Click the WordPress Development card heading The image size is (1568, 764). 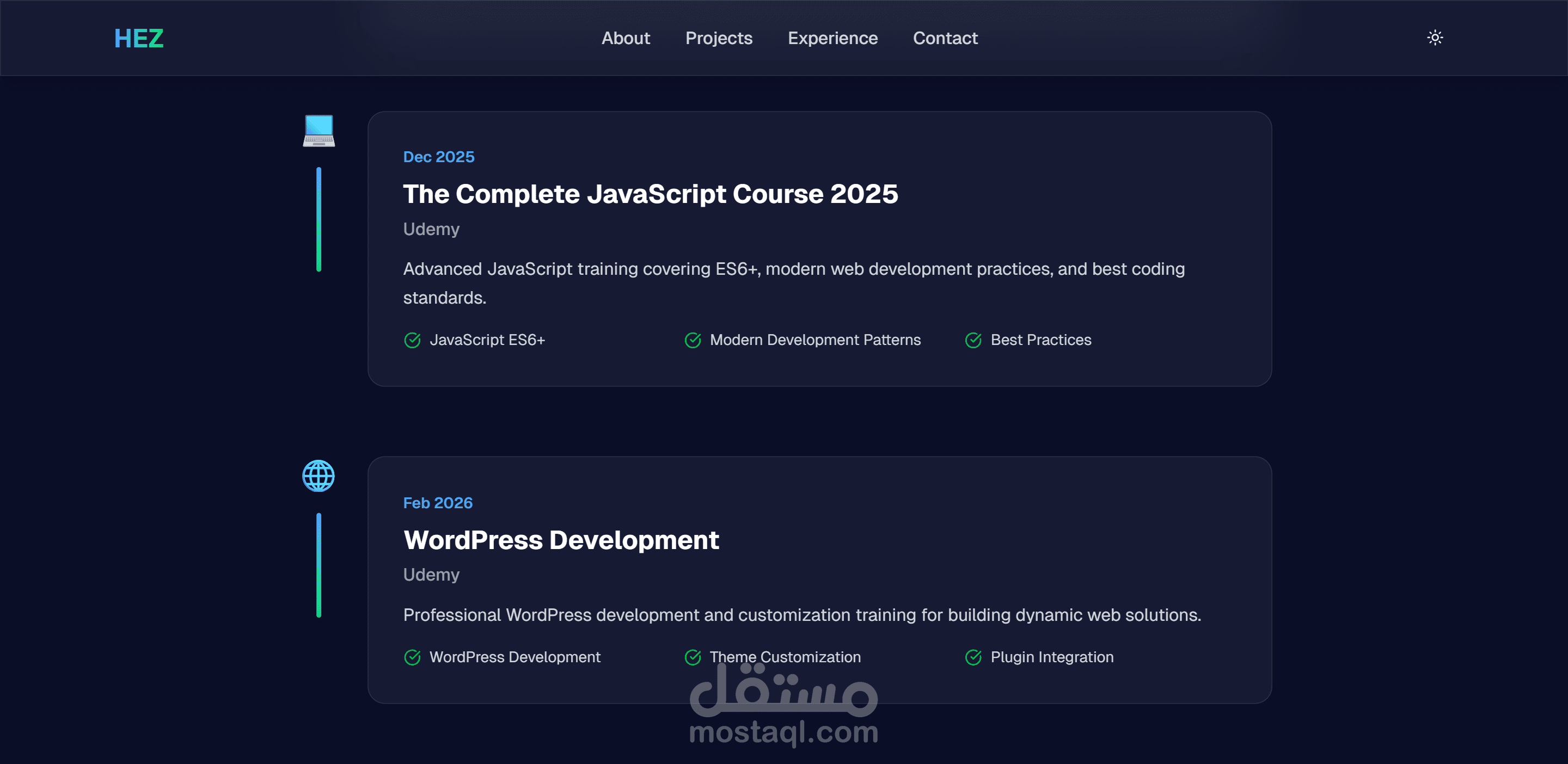(561, 540)
